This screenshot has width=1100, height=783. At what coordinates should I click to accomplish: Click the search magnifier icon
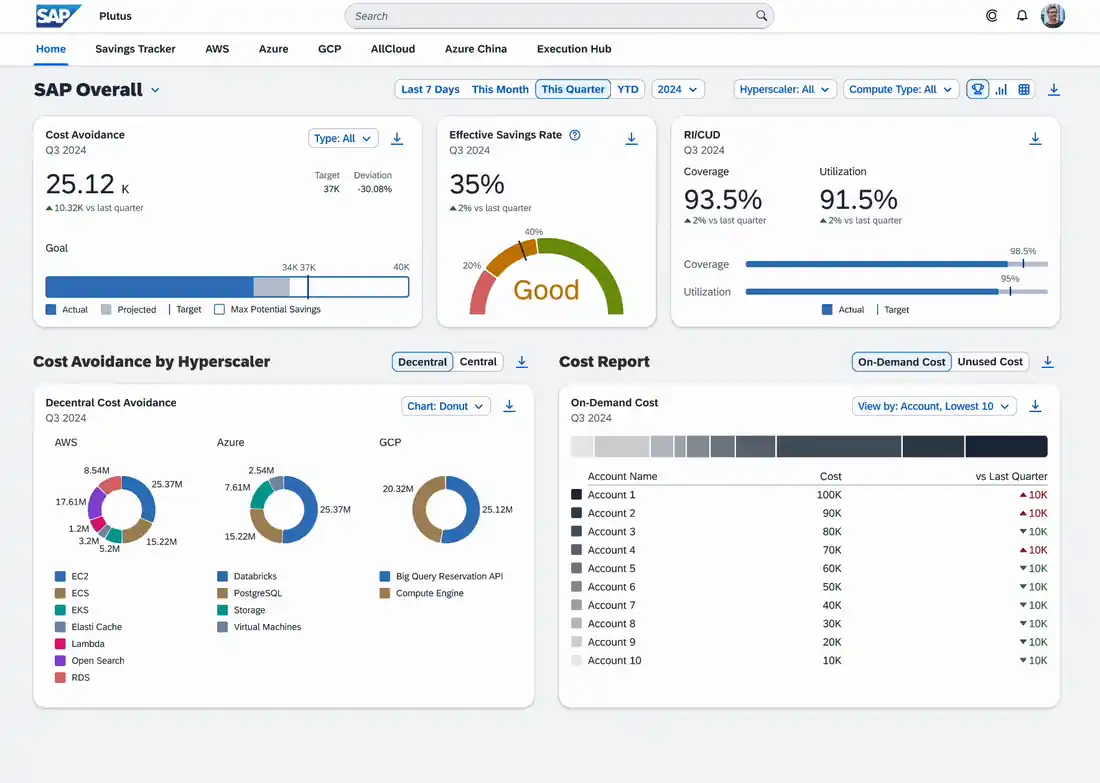[x=761, y=15]
